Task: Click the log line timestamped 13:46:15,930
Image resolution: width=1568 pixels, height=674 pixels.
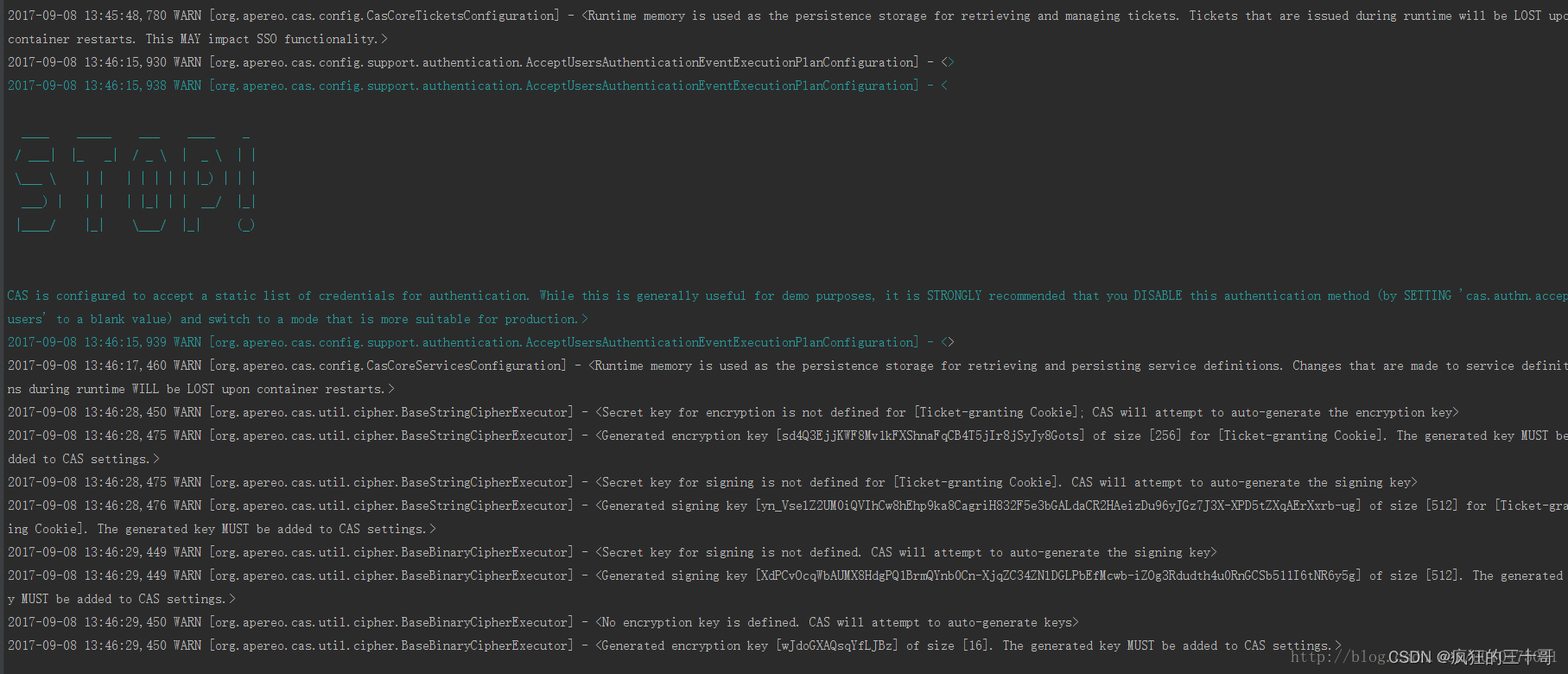Action: pos(480,62)
